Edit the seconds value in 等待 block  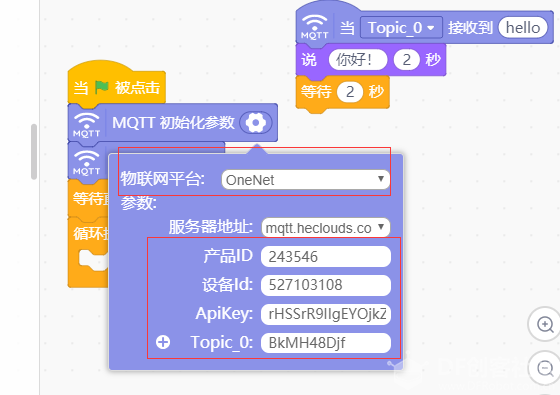[350, 92]
